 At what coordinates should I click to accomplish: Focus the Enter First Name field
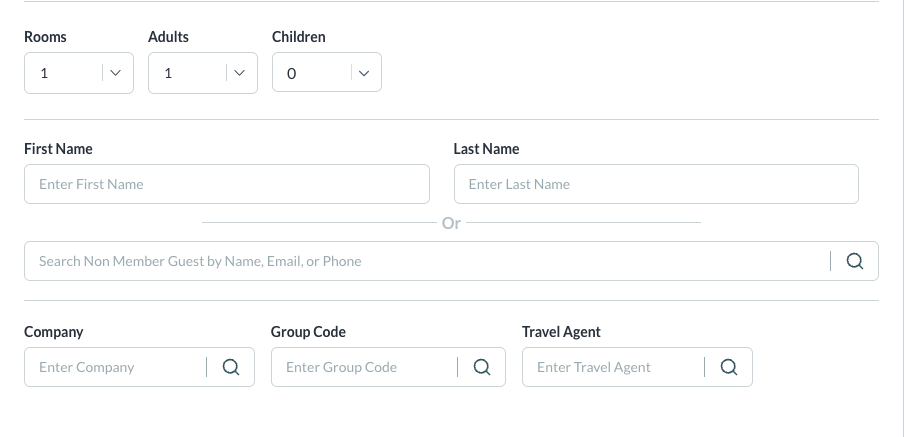[227, 184]
